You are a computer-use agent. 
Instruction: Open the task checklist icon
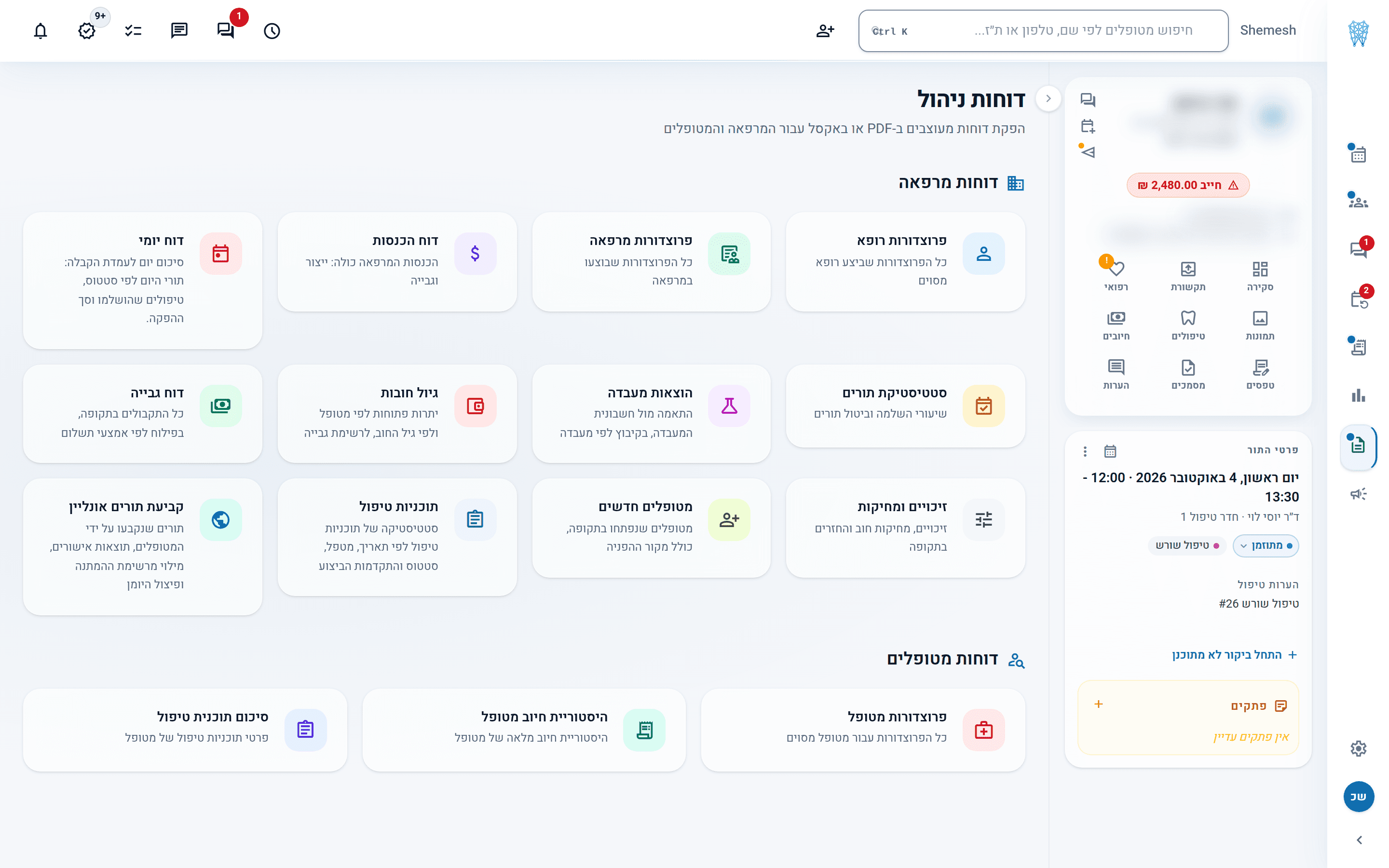point(133,30)
